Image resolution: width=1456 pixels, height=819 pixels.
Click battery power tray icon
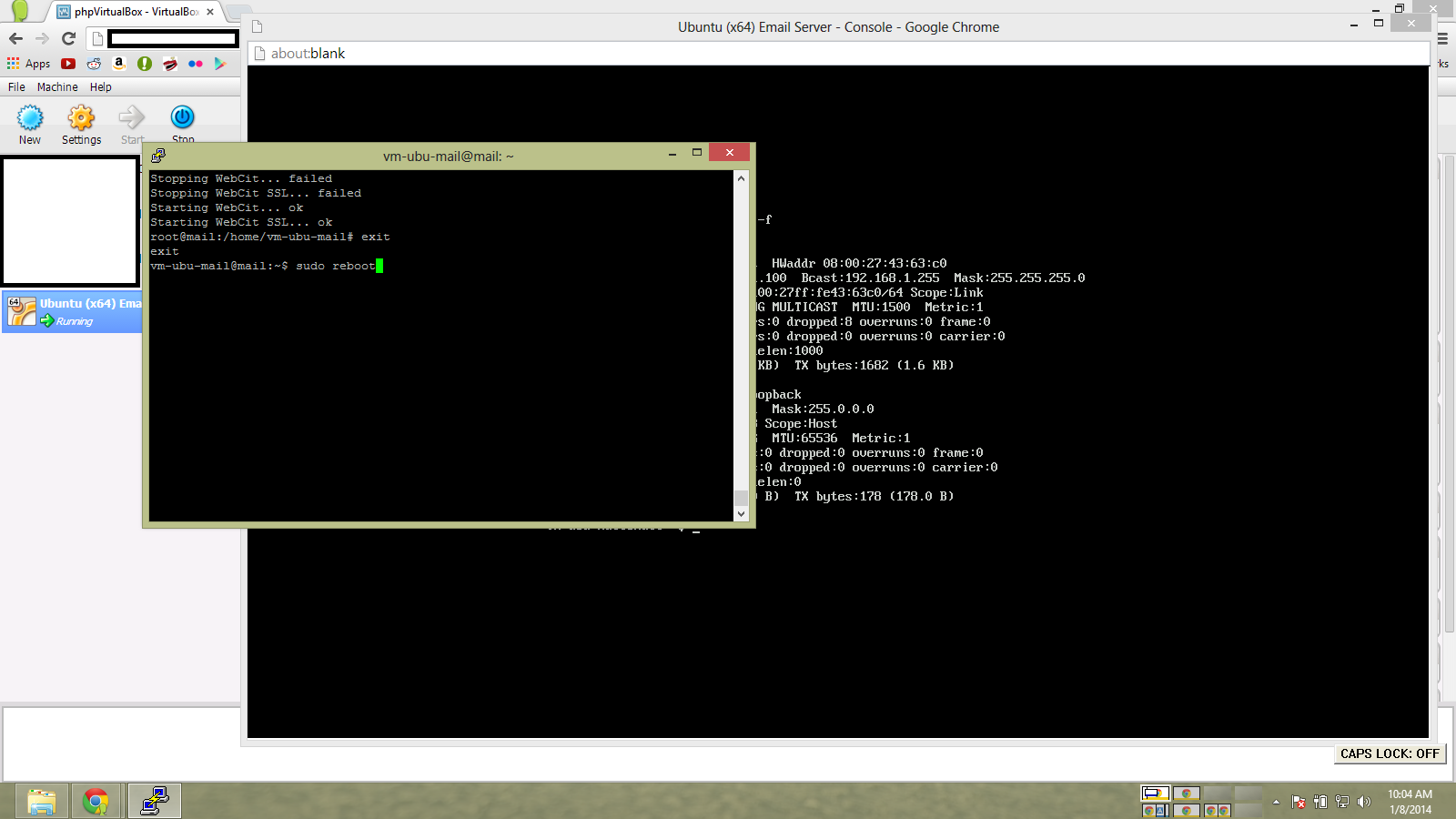pyautogui.click(x=1320, y=802)
